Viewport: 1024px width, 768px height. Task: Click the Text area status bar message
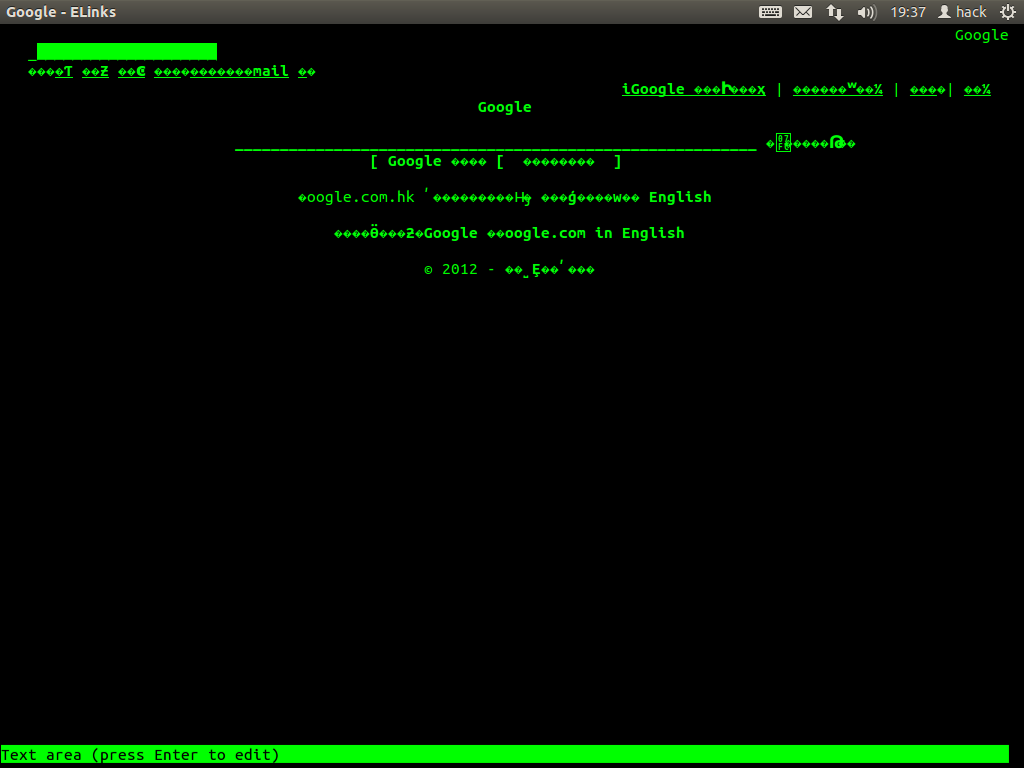[x=140, y=755]
